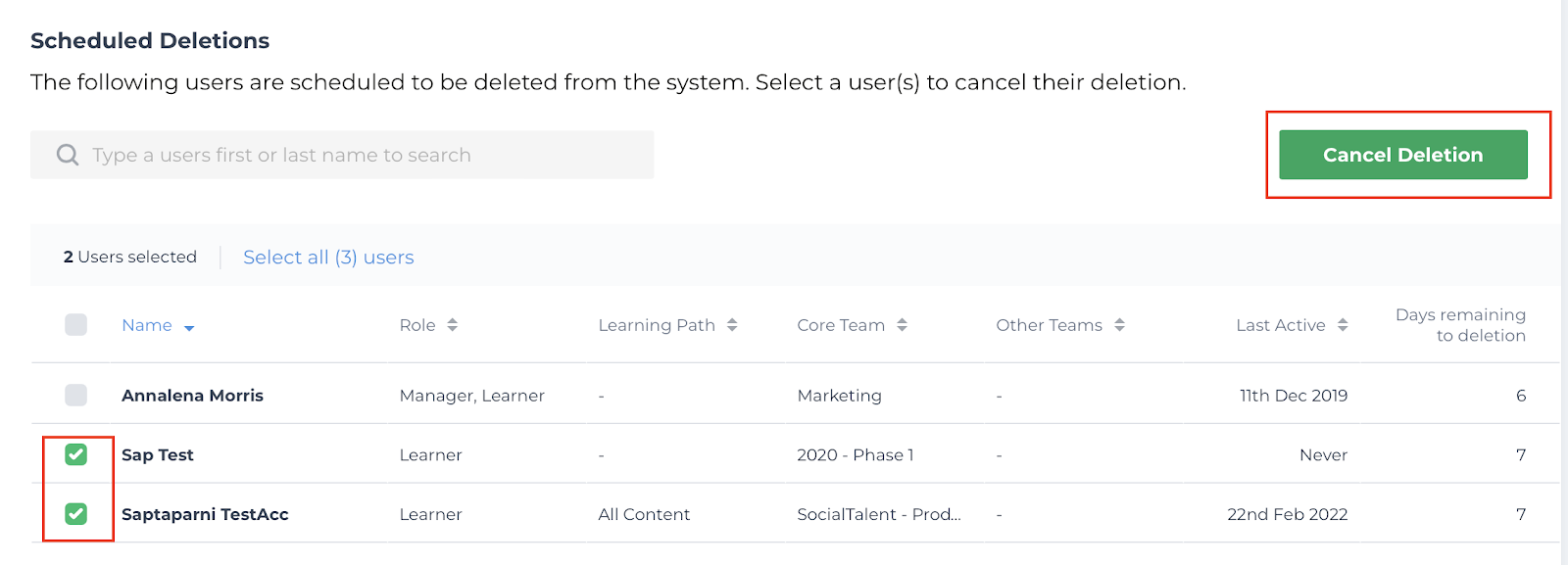
Task: Click the Role sort arrows
Action: pos(452,325)
